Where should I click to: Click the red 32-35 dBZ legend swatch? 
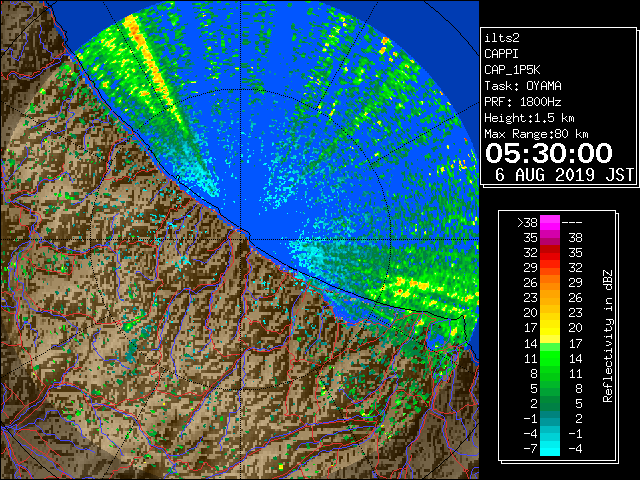click(x=550, y=253)
